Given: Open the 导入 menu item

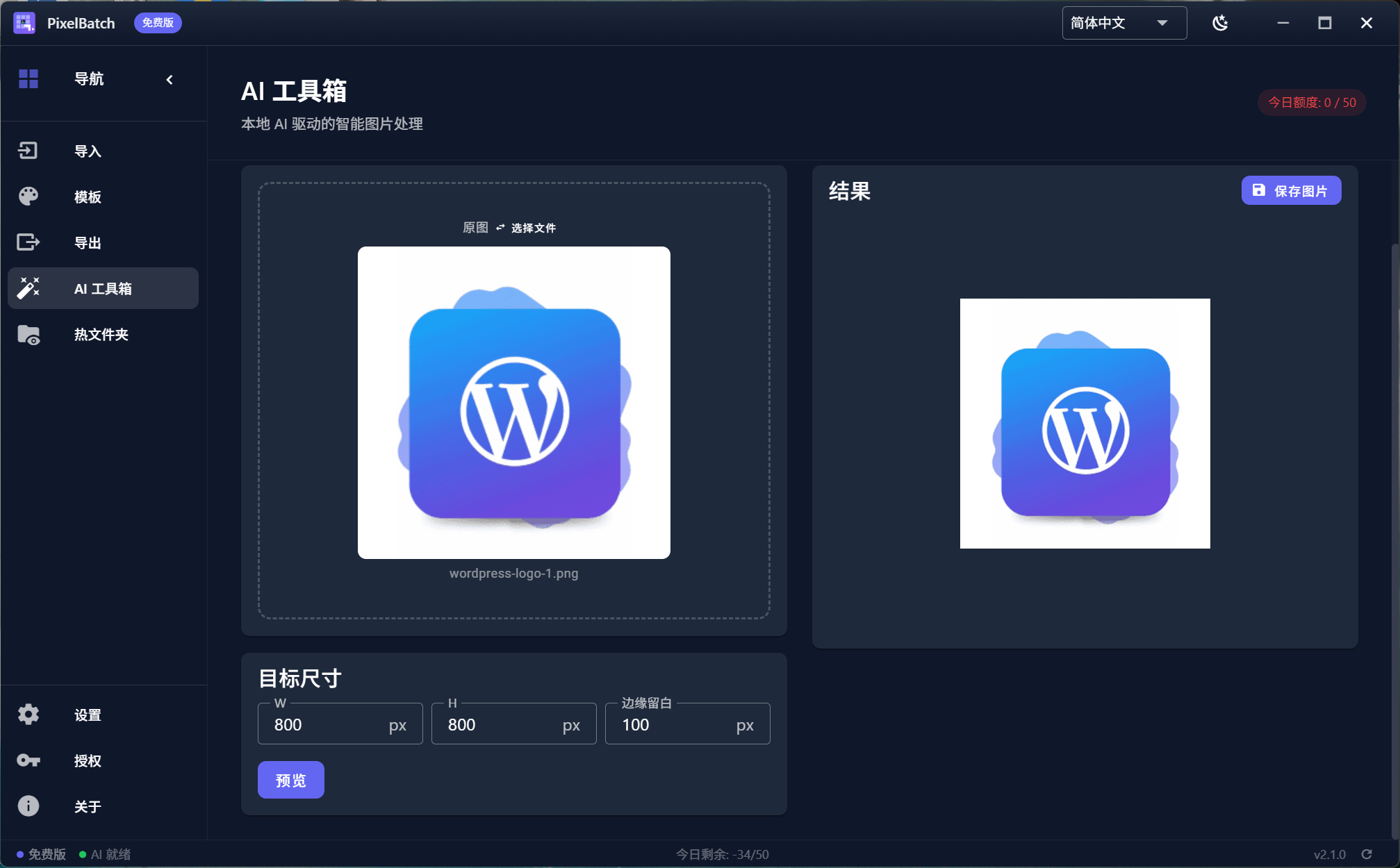Looking at the screenshot, I should (103, 151).
